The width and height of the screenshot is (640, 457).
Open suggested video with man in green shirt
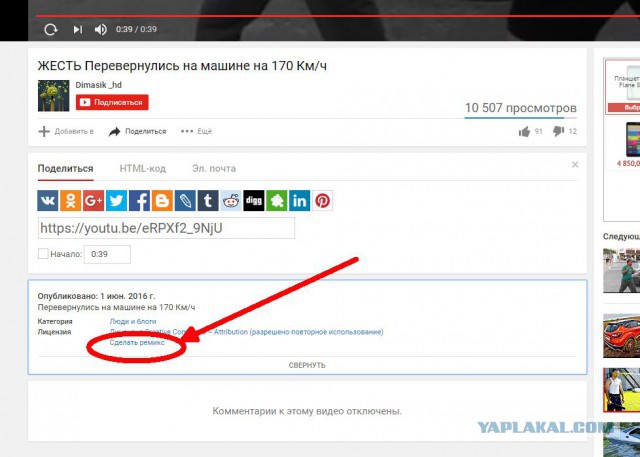click(x=622, y=270)
